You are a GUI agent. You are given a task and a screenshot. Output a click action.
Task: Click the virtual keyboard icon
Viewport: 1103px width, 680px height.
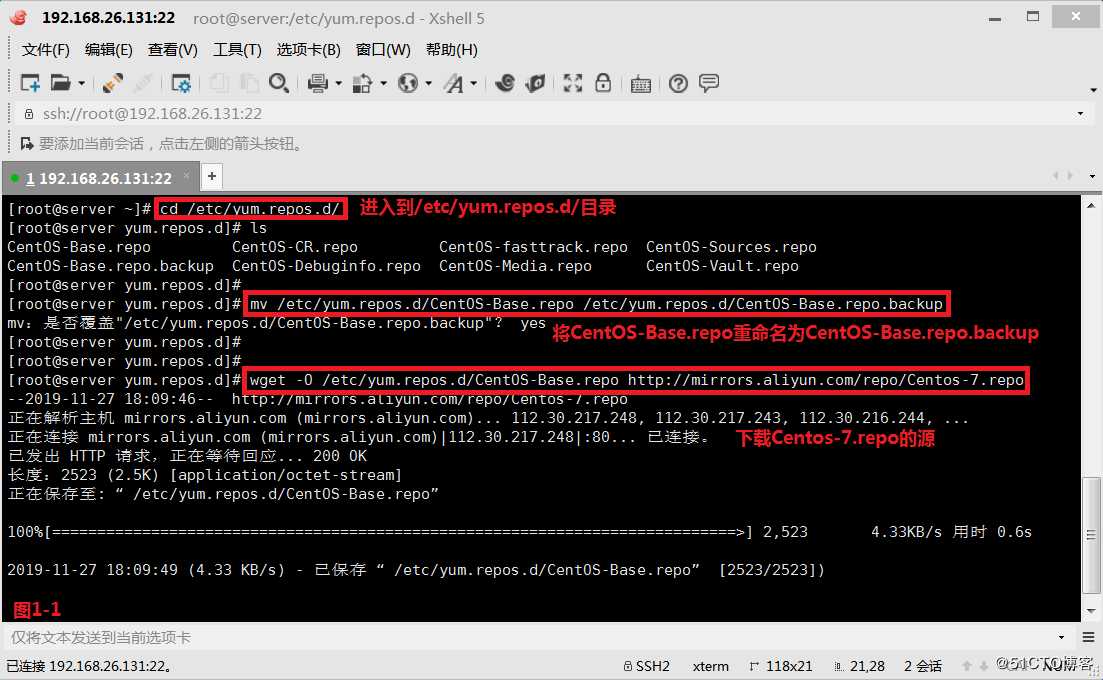pos(640,84)
